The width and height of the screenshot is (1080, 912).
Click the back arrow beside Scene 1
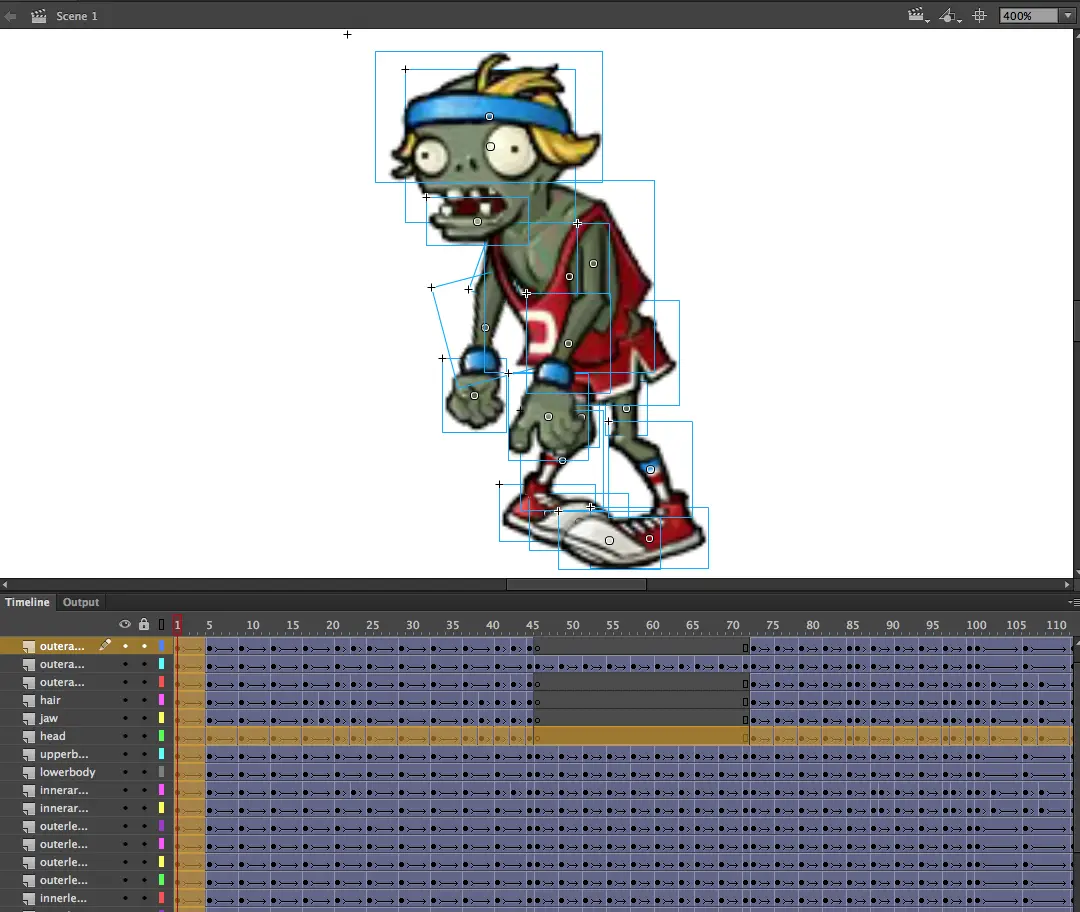[x=10, y=16]
